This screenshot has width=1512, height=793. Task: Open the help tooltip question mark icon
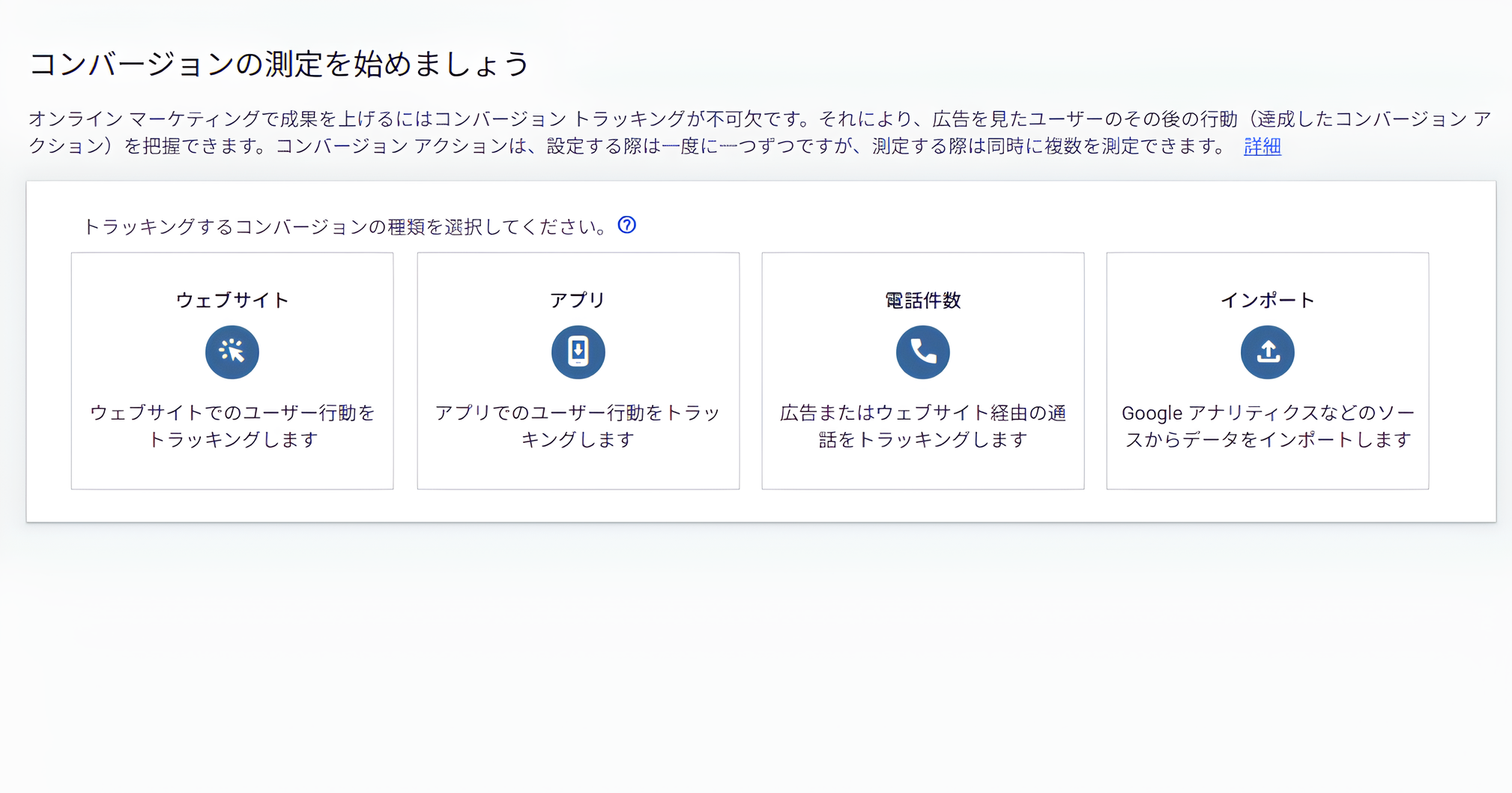coord(627,225)
